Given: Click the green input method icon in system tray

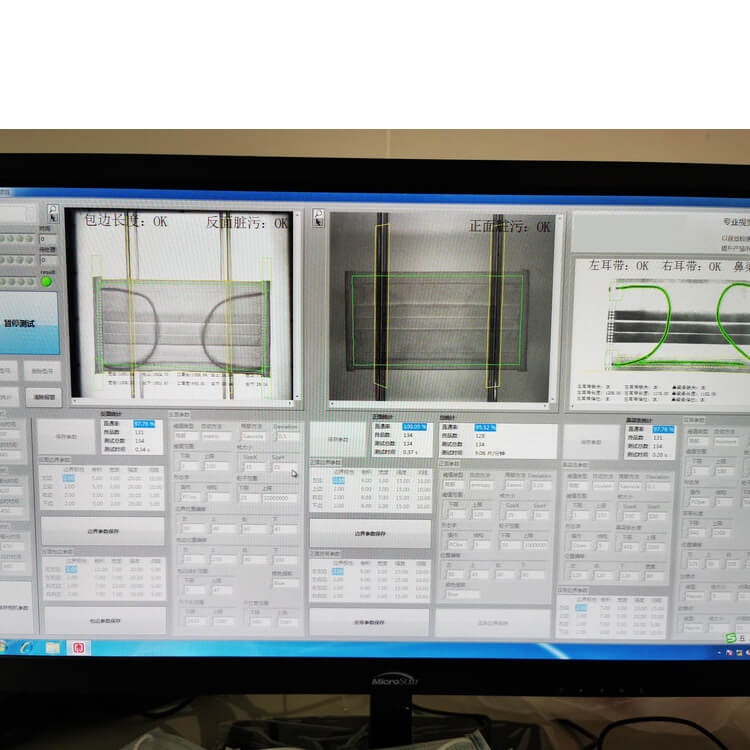Looking at the screenshot, I should 731,638.
